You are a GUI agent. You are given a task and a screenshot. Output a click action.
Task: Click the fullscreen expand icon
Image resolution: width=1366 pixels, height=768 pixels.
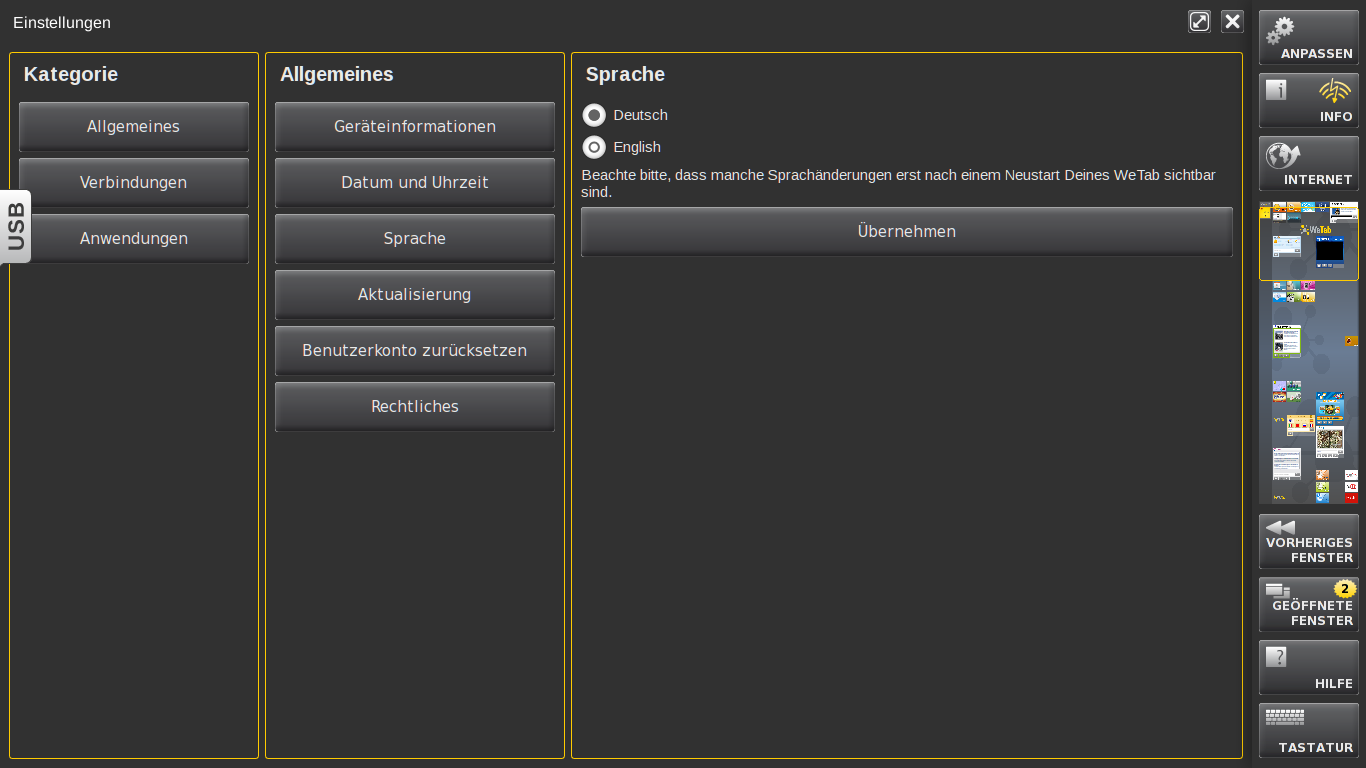pos(1199,22)
